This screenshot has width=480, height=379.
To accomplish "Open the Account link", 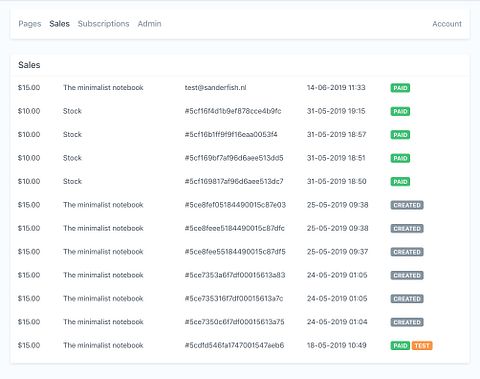I will pyautogui.click(x=447, y=24).
